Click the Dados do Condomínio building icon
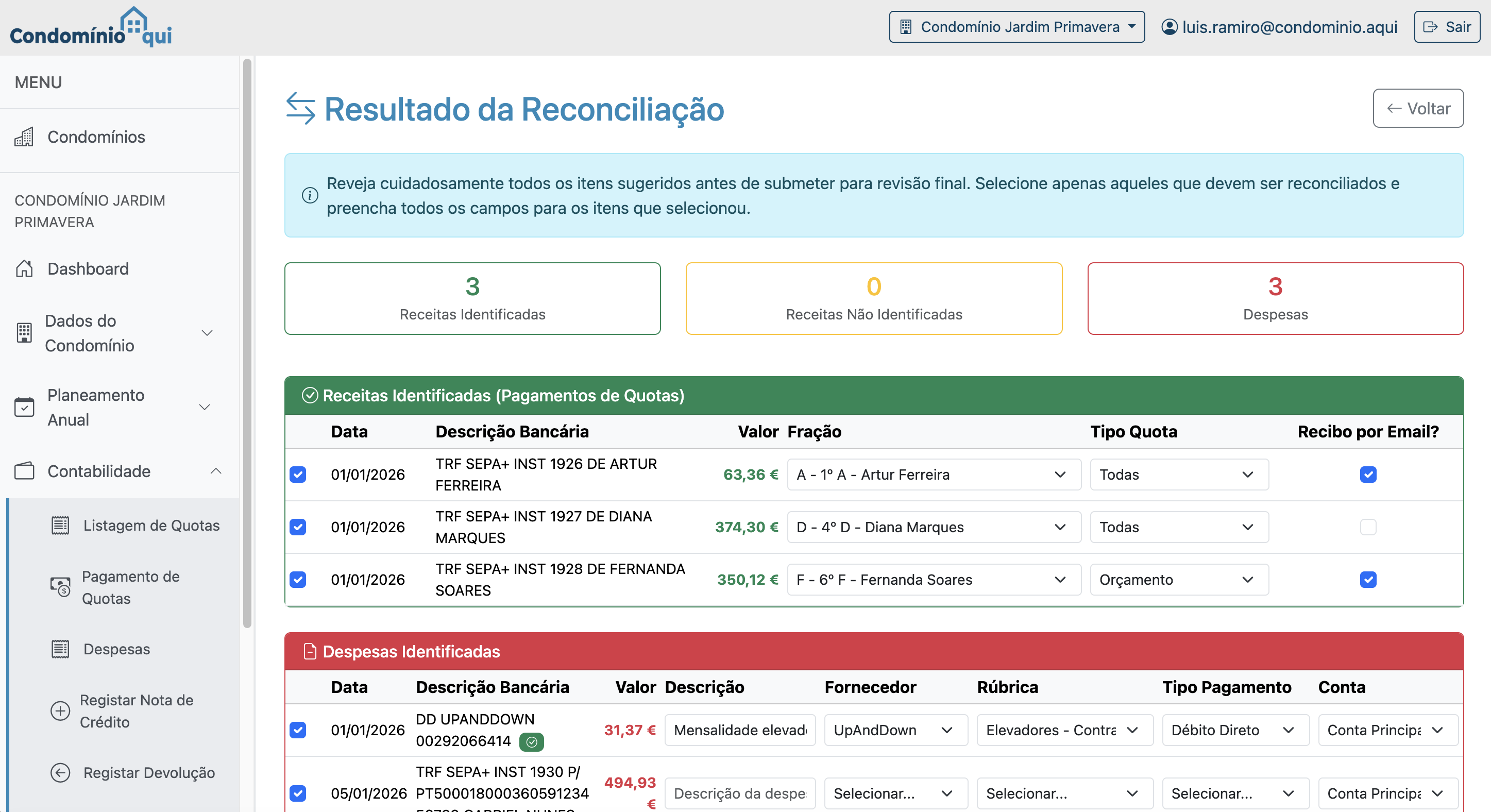This screenshot has width=1491, height=812. click(x=24, y=333)
